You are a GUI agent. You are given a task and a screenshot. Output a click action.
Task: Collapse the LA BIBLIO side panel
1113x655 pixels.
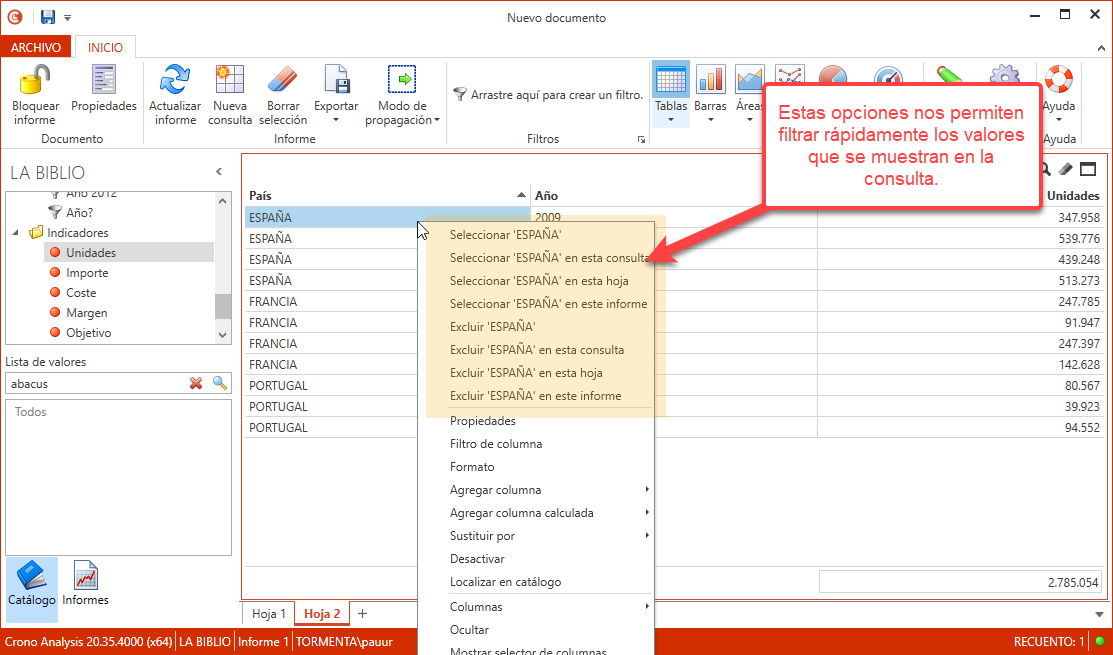[x=219, y=172]
